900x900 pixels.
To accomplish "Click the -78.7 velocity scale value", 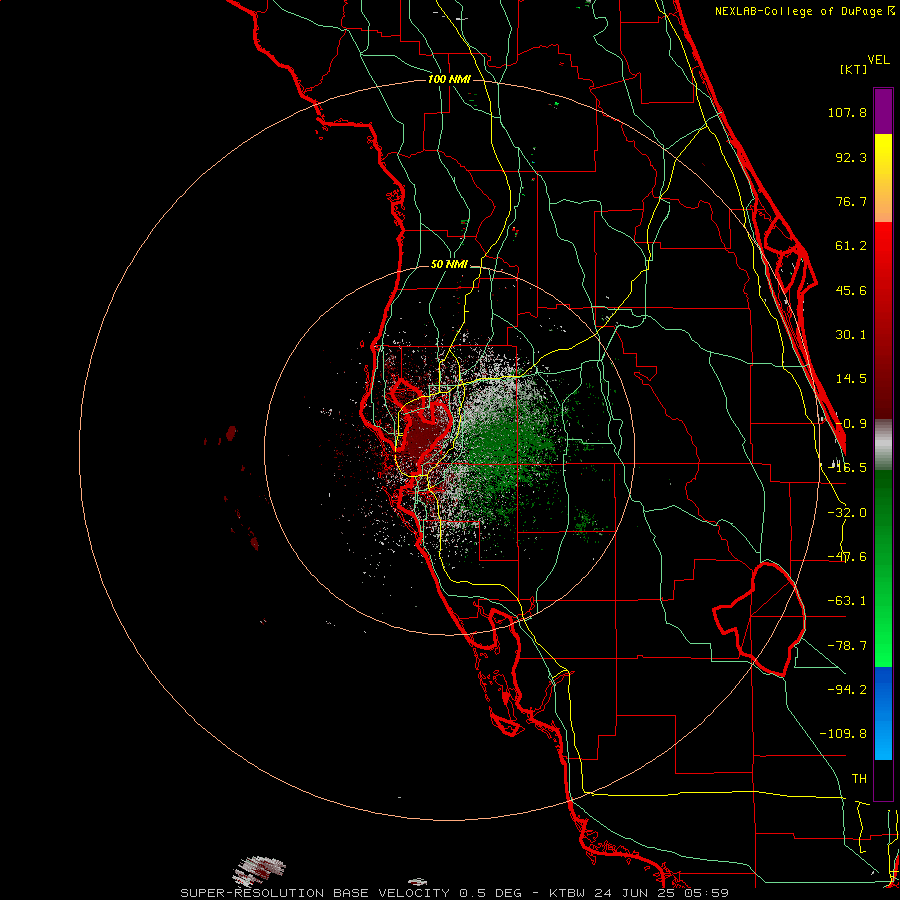I will pyautogui.click(x=847, y=646).
